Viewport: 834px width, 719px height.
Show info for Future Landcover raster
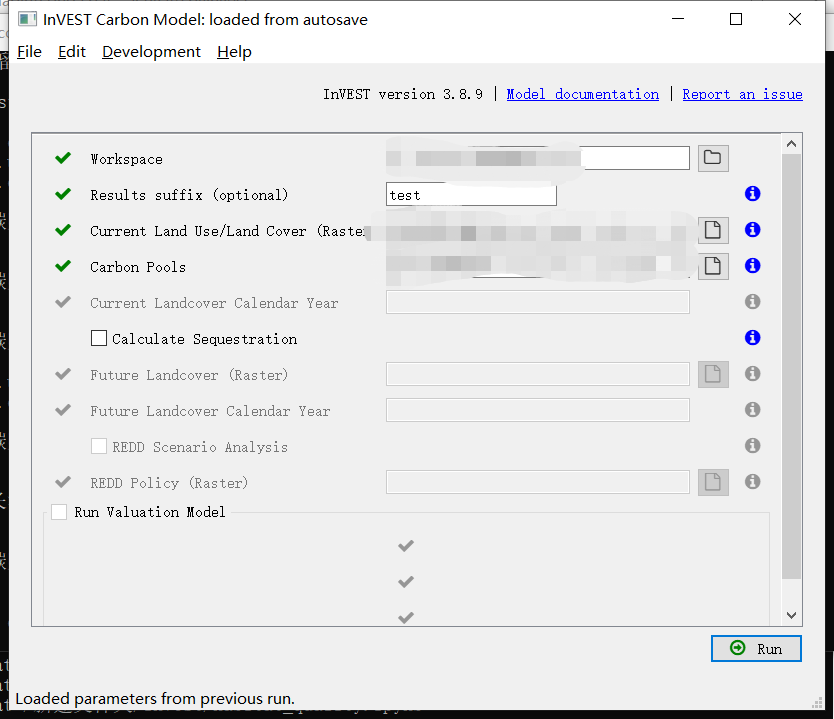point(752,374)
